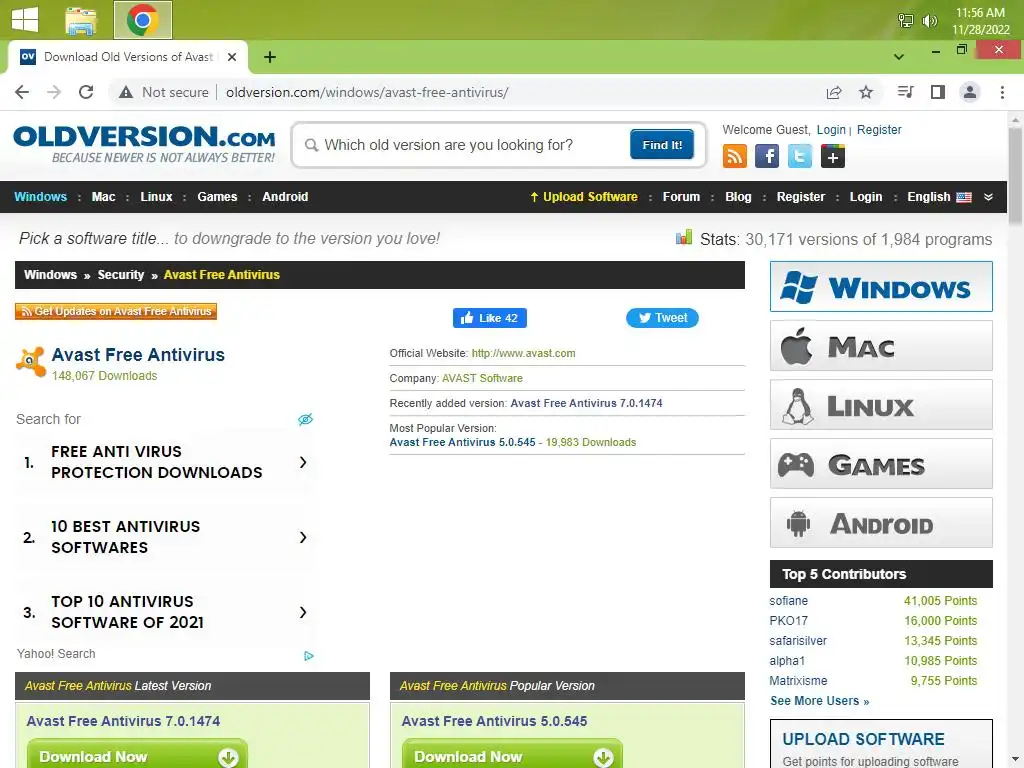Expand Free Anti Virus Protection Downloads arrow

pyautogui.click(x=303, y=462)
